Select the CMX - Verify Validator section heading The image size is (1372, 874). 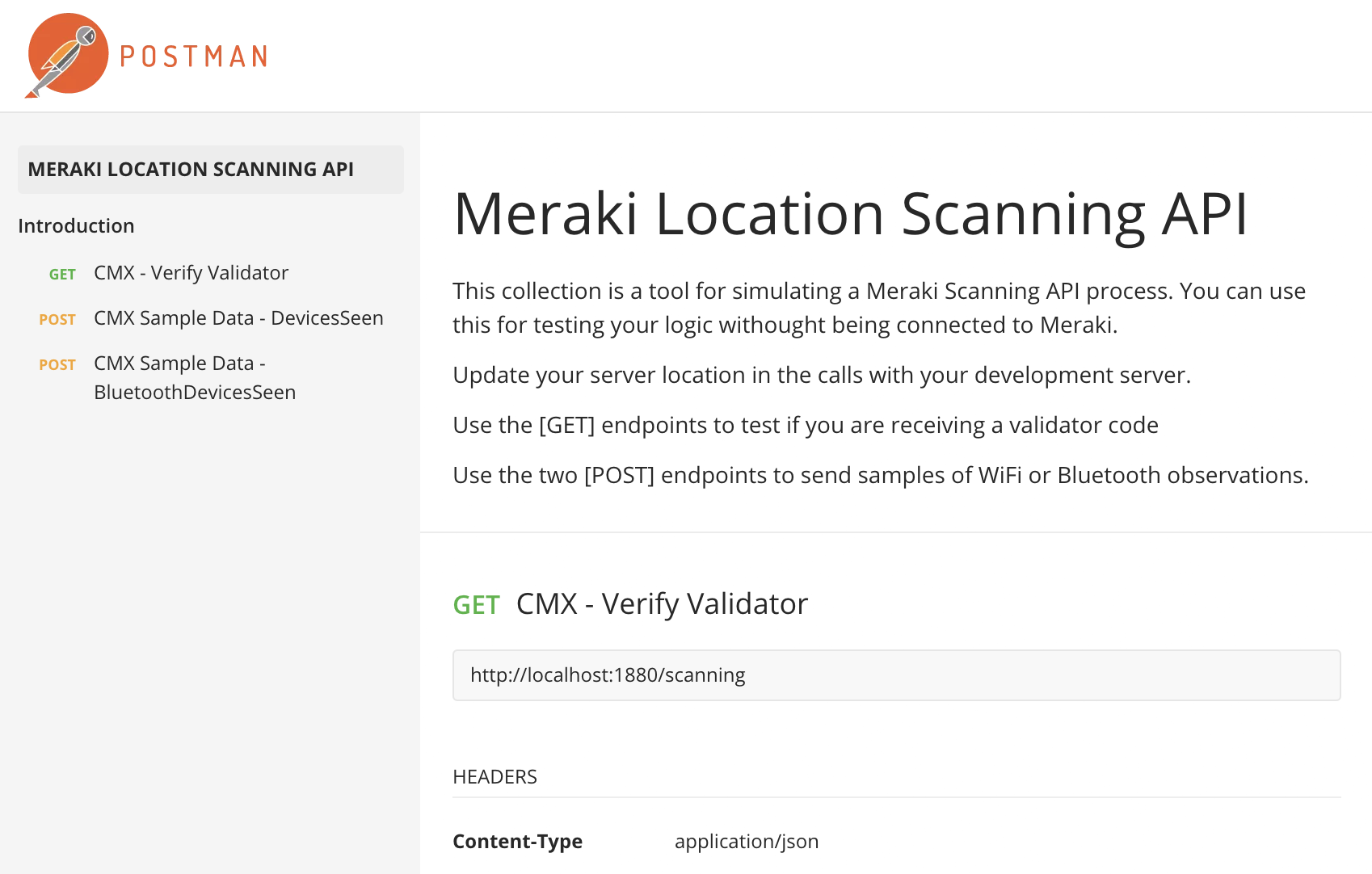coord(662,604)
